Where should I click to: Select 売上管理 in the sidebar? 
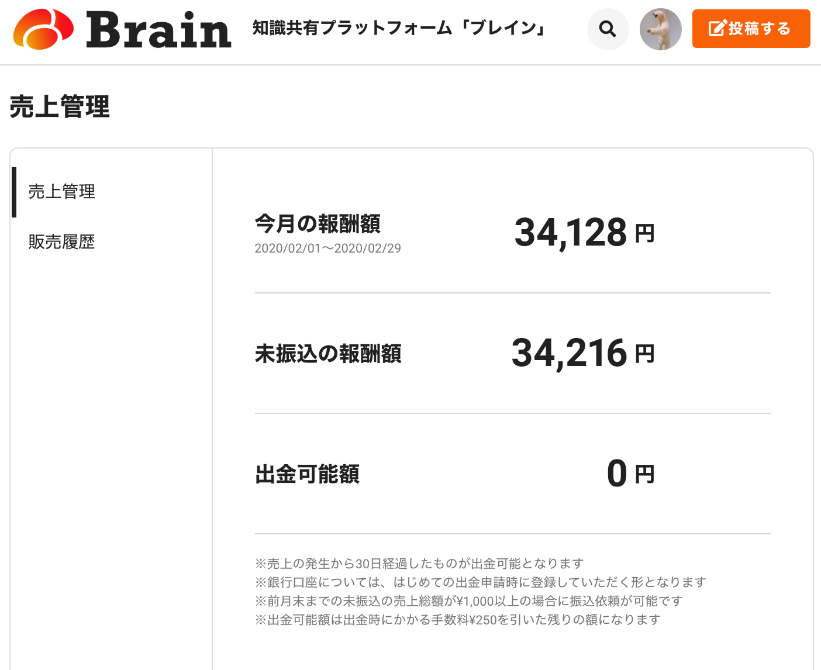click(x=62, y=192)
